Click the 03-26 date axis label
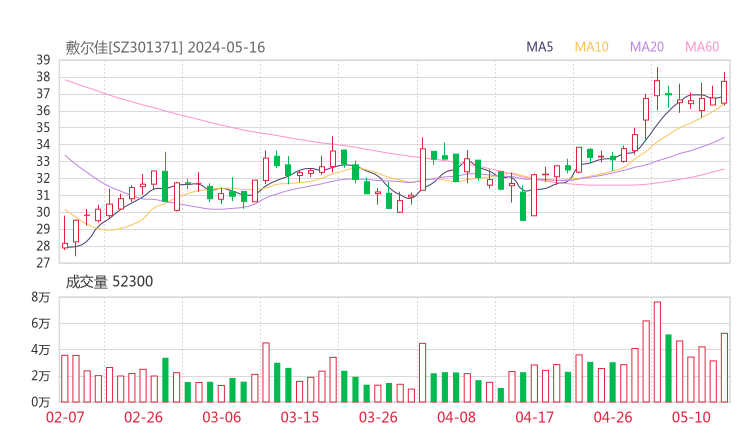The height and width of the screenshot is (440, 740). [x=378, y=417]
